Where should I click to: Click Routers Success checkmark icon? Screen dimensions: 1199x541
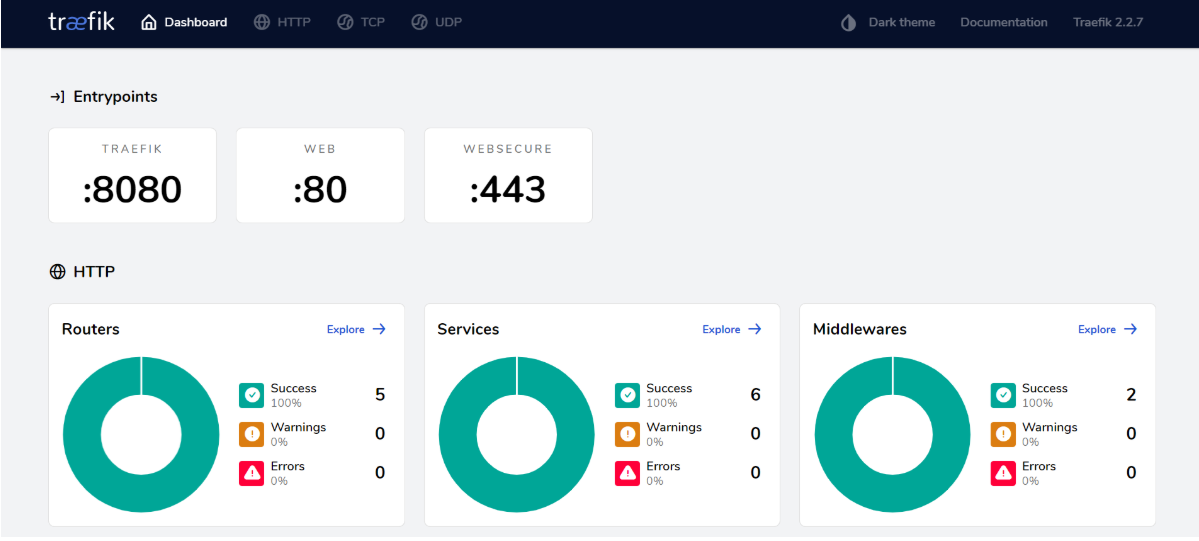tap(252, 396)
